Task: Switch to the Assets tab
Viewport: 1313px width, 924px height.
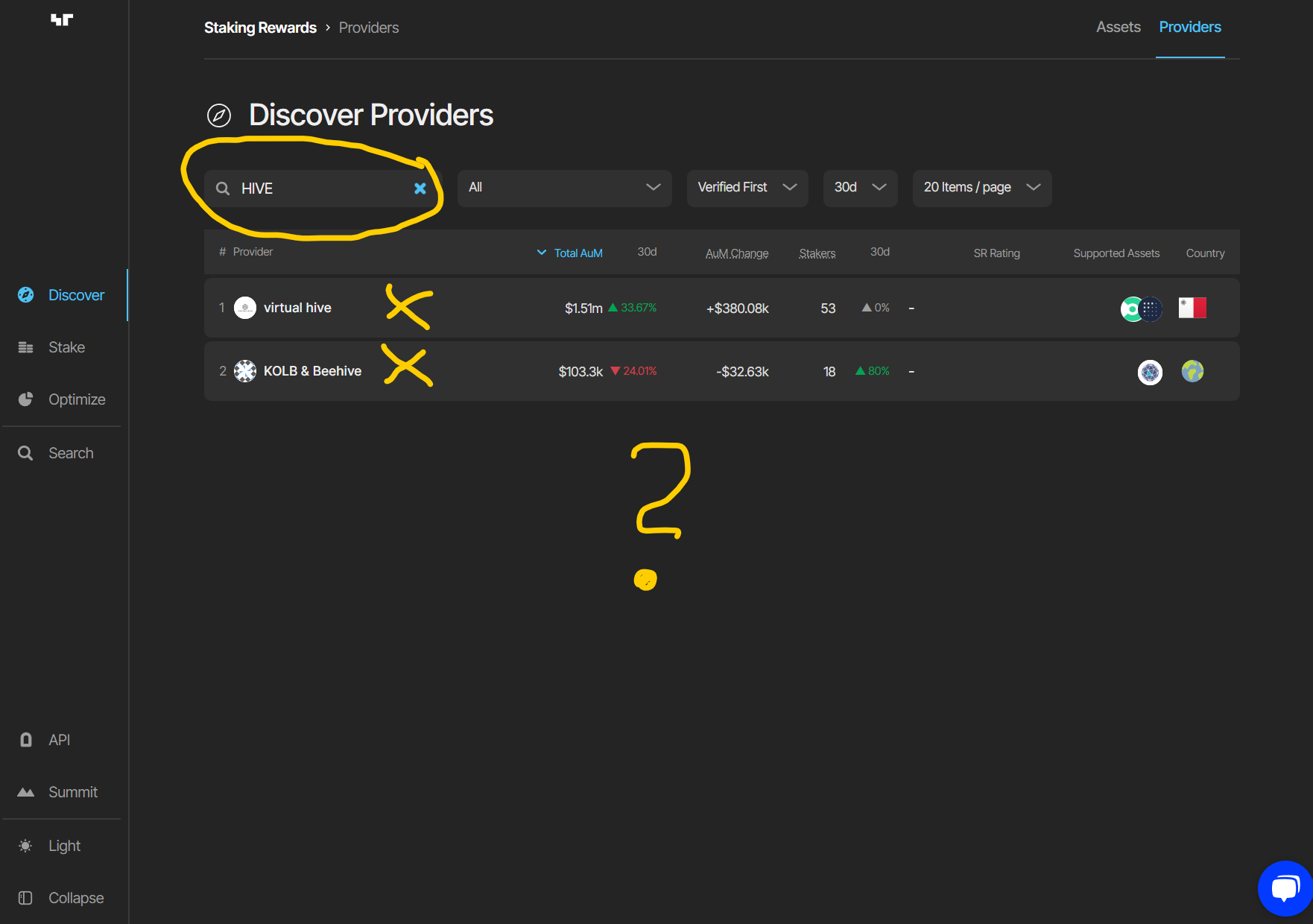Action: click(x=1119, y=27)
